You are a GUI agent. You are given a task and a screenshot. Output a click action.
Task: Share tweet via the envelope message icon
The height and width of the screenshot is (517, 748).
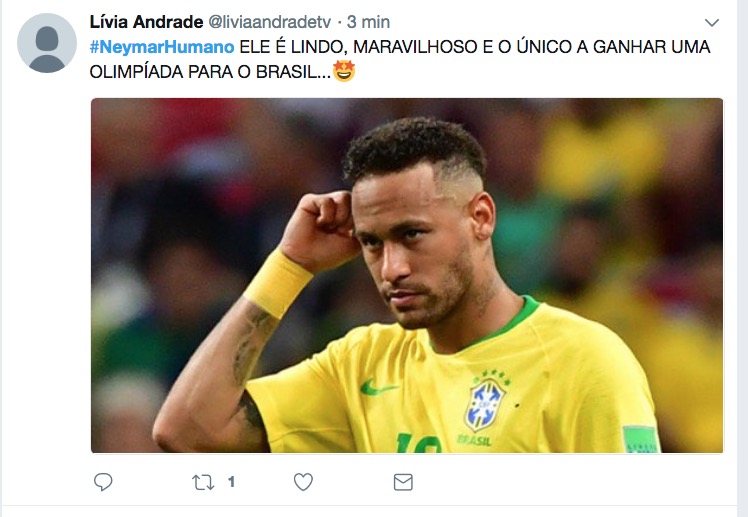403,482
